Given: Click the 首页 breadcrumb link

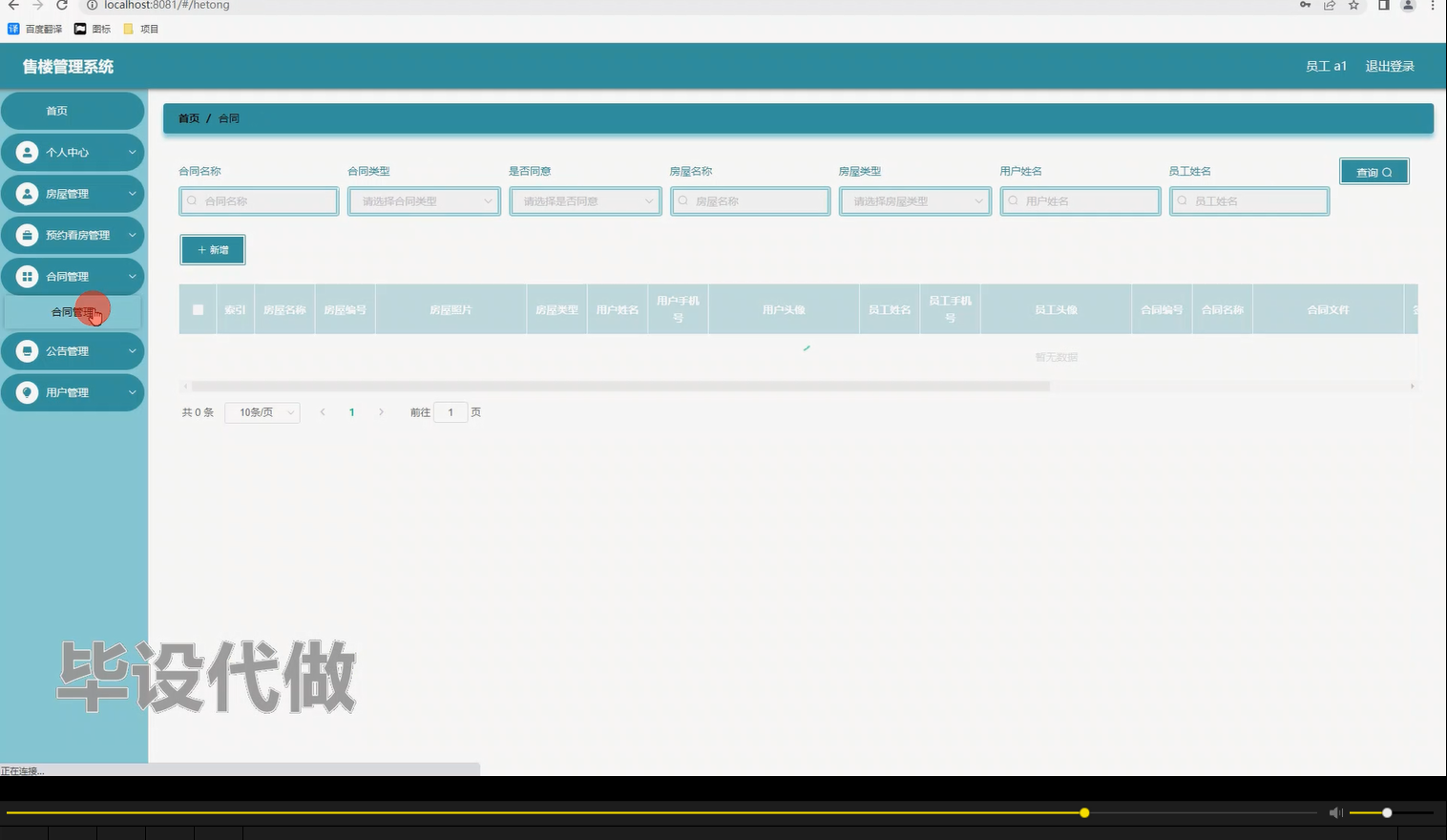Looking at the screenshot, I should tap(189, 118).
